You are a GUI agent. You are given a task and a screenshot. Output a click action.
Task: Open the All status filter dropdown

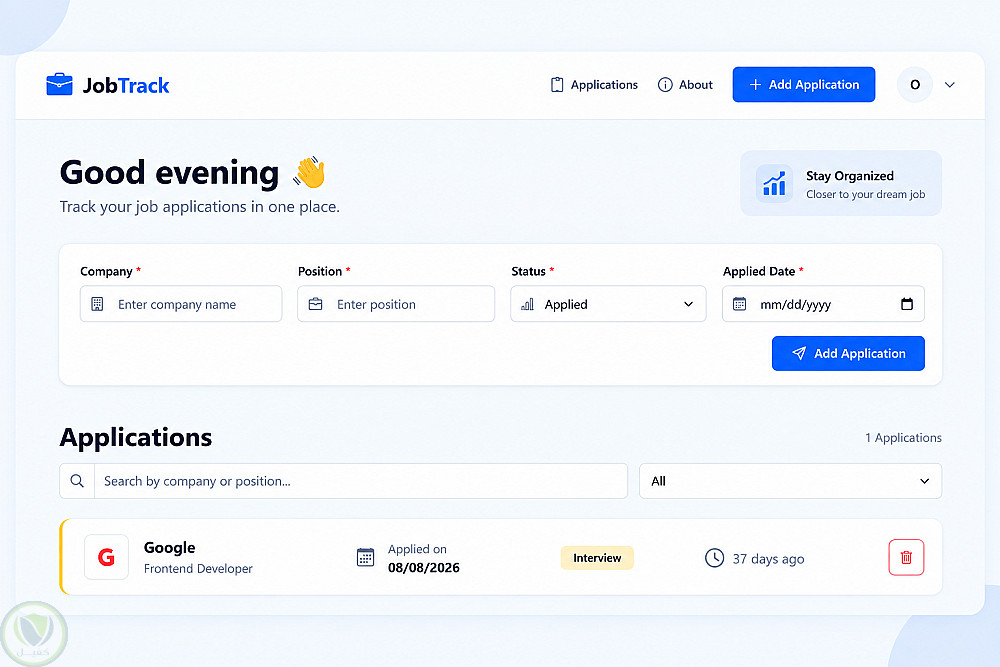790,481
